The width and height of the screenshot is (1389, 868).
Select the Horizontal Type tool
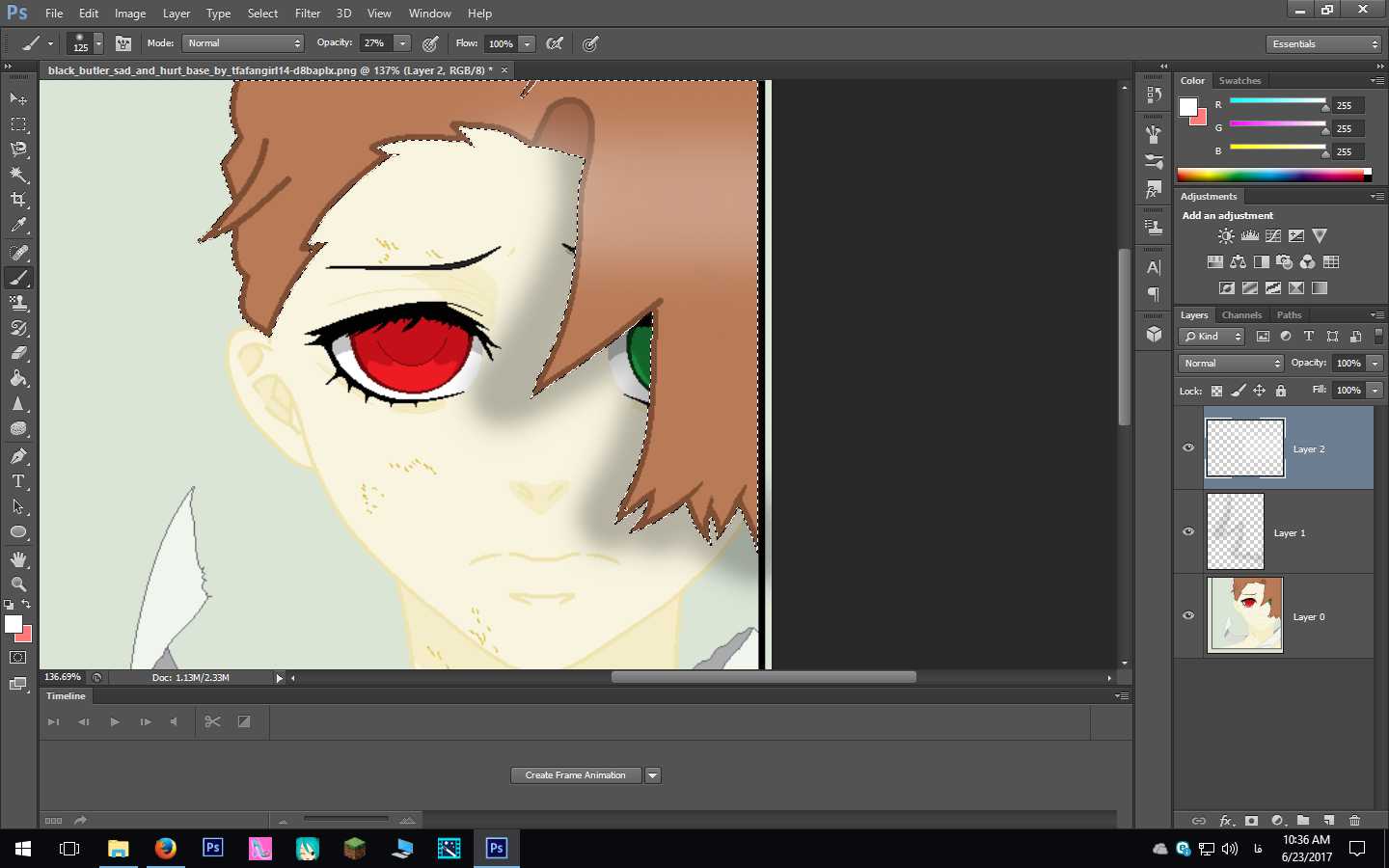(x=18, y=481)
